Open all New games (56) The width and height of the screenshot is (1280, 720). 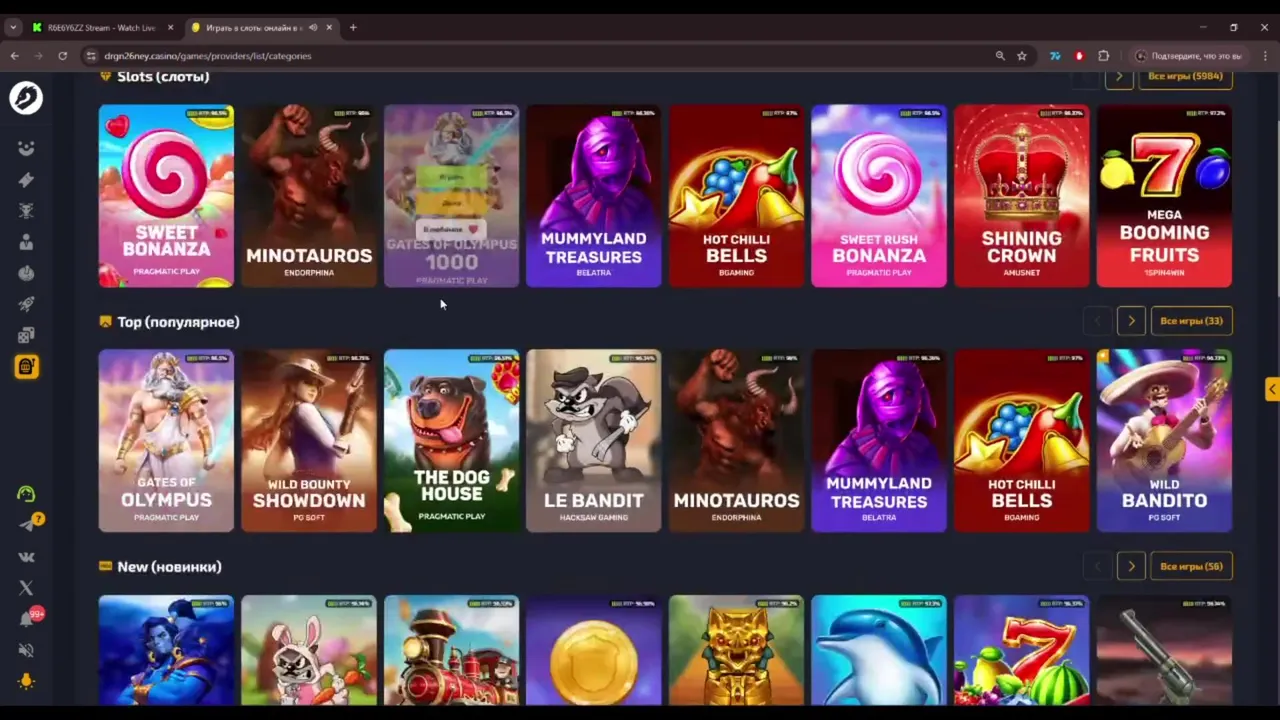[1192, 566]
